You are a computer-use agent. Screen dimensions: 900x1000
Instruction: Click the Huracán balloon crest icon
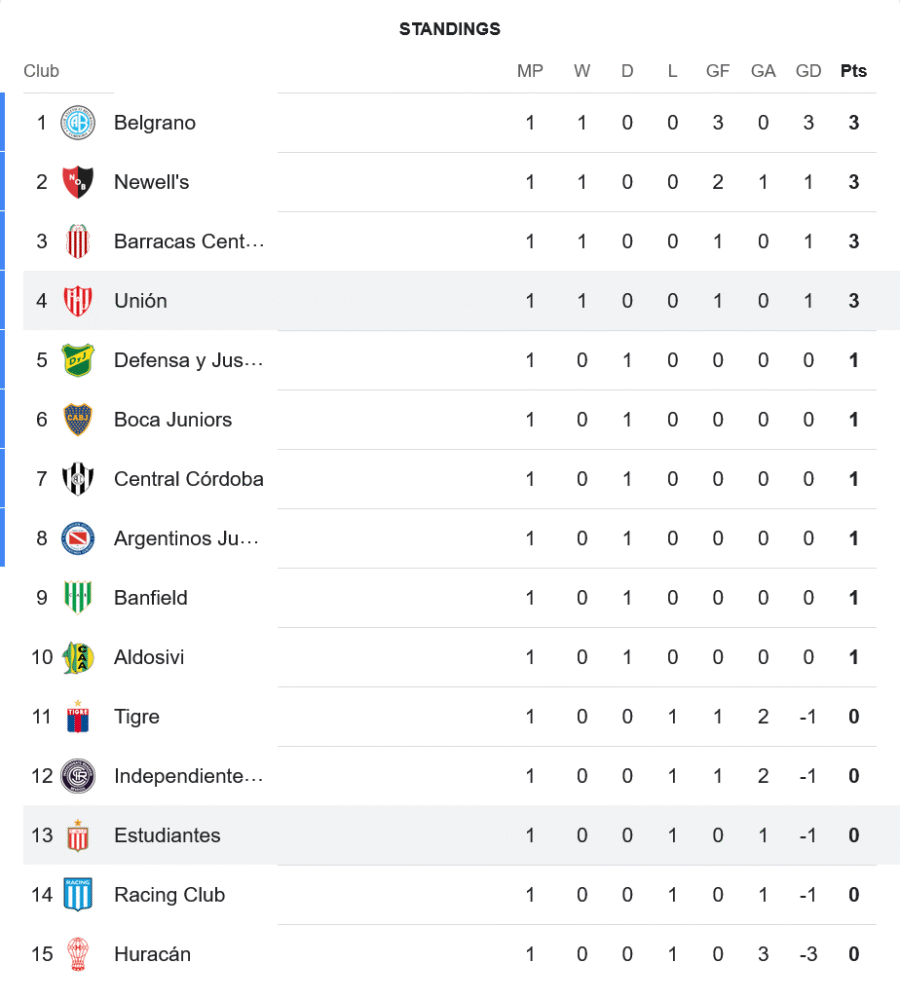tap(78, 954)
